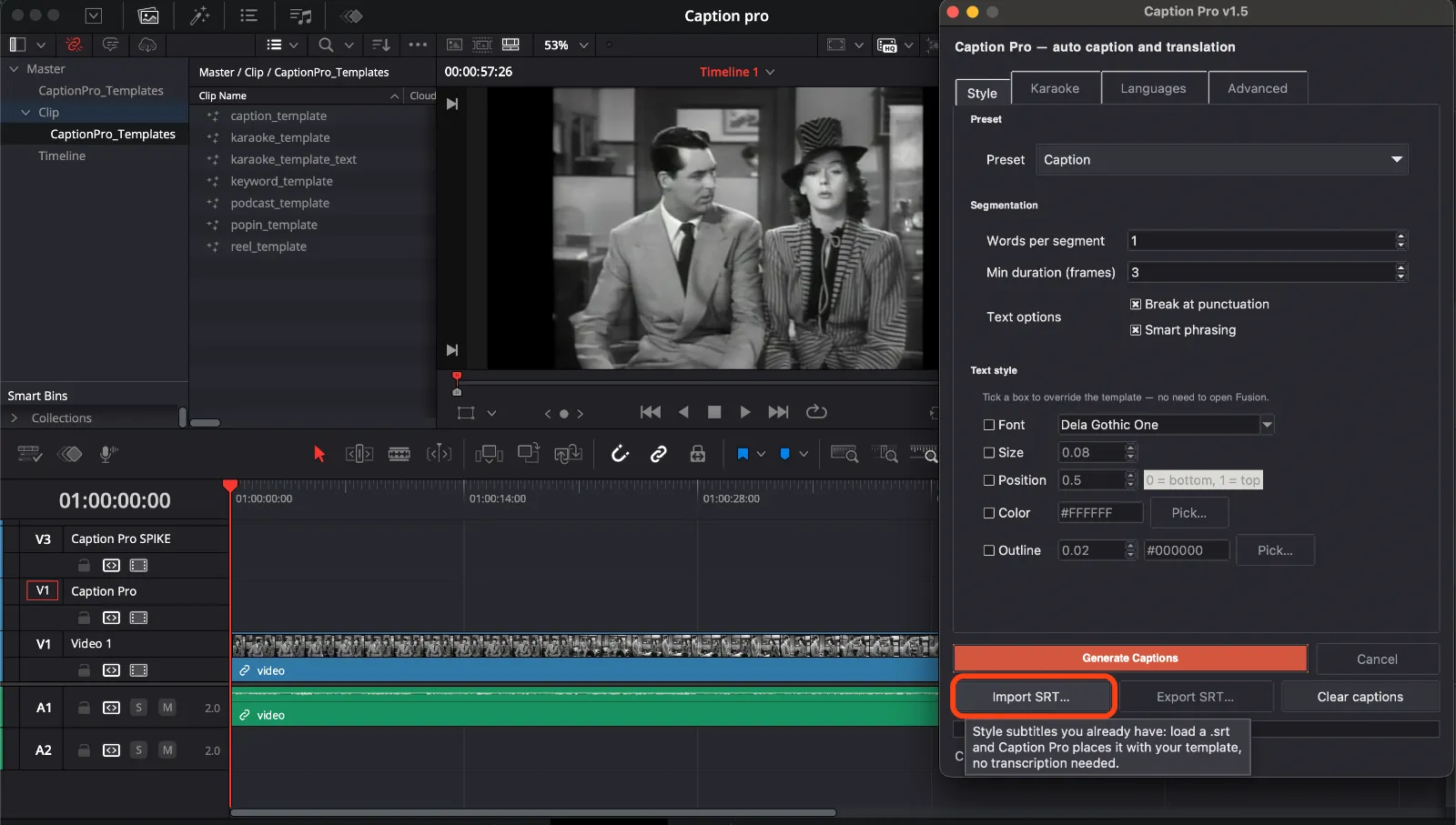Image resolution: width=1456 pixels, height=825 pixels.
Task: Click the sort order icon
Action: (x=381, y=45)
